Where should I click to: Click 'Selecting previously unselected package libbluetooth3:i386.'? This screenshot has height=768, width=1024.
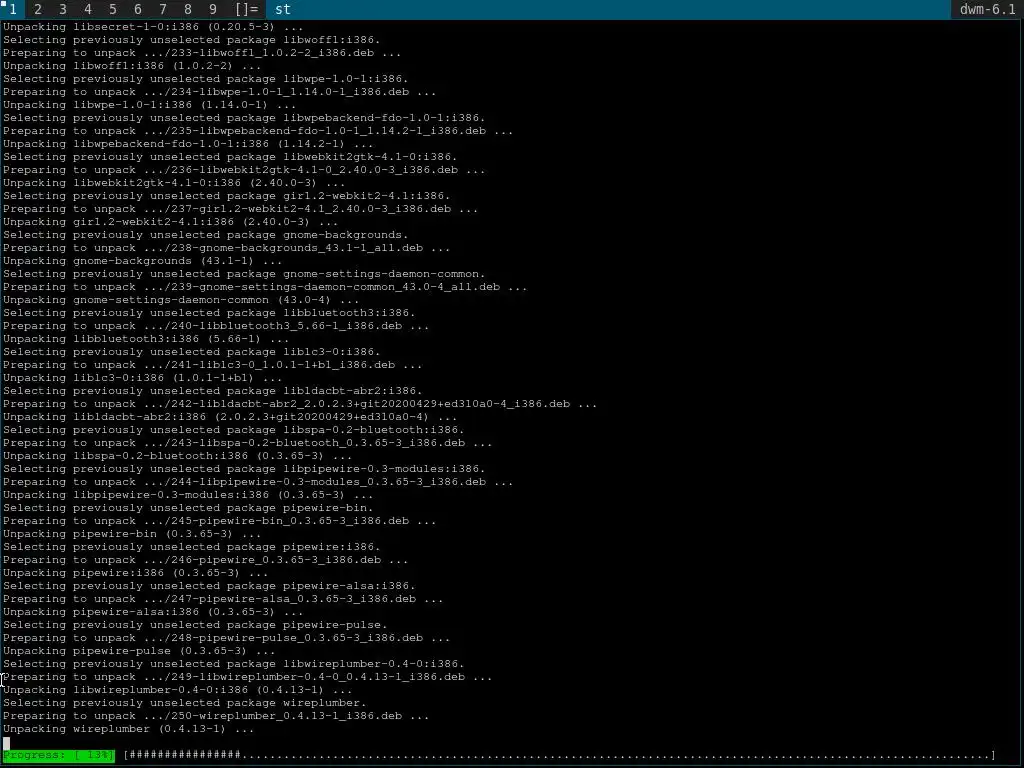click(x=209, y=313)
